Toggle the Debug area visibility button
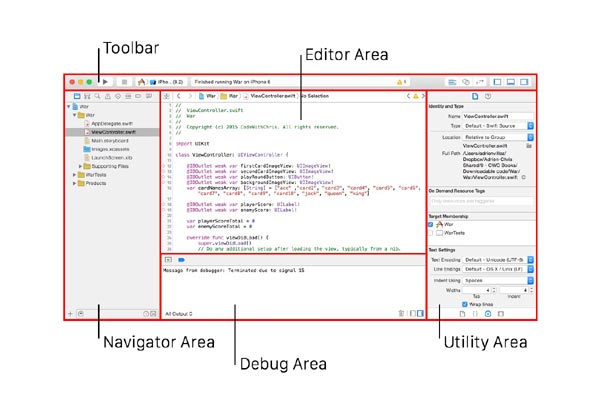600x393 pixels. 510,82
